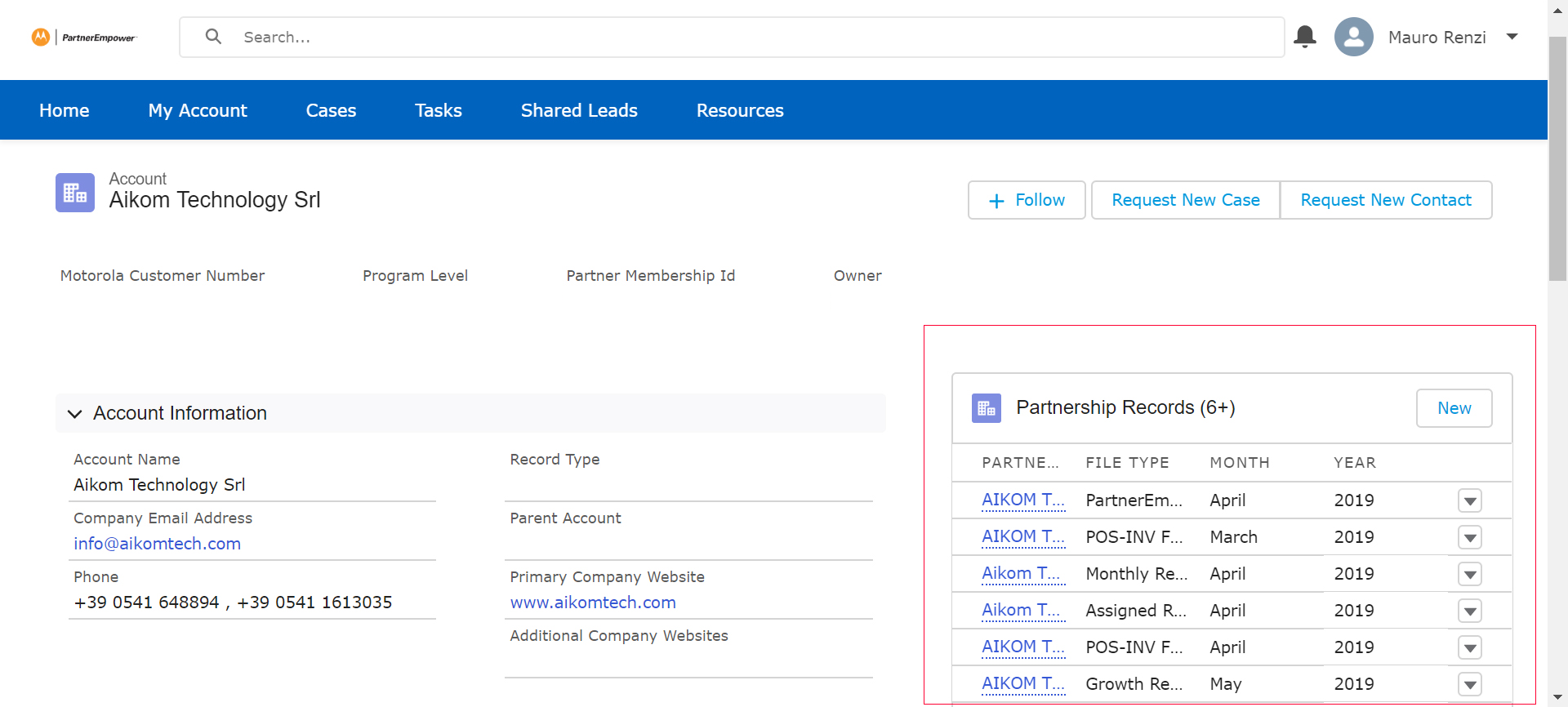
Task: Click the PARTNE... column header
Action: click(1020, 463)
